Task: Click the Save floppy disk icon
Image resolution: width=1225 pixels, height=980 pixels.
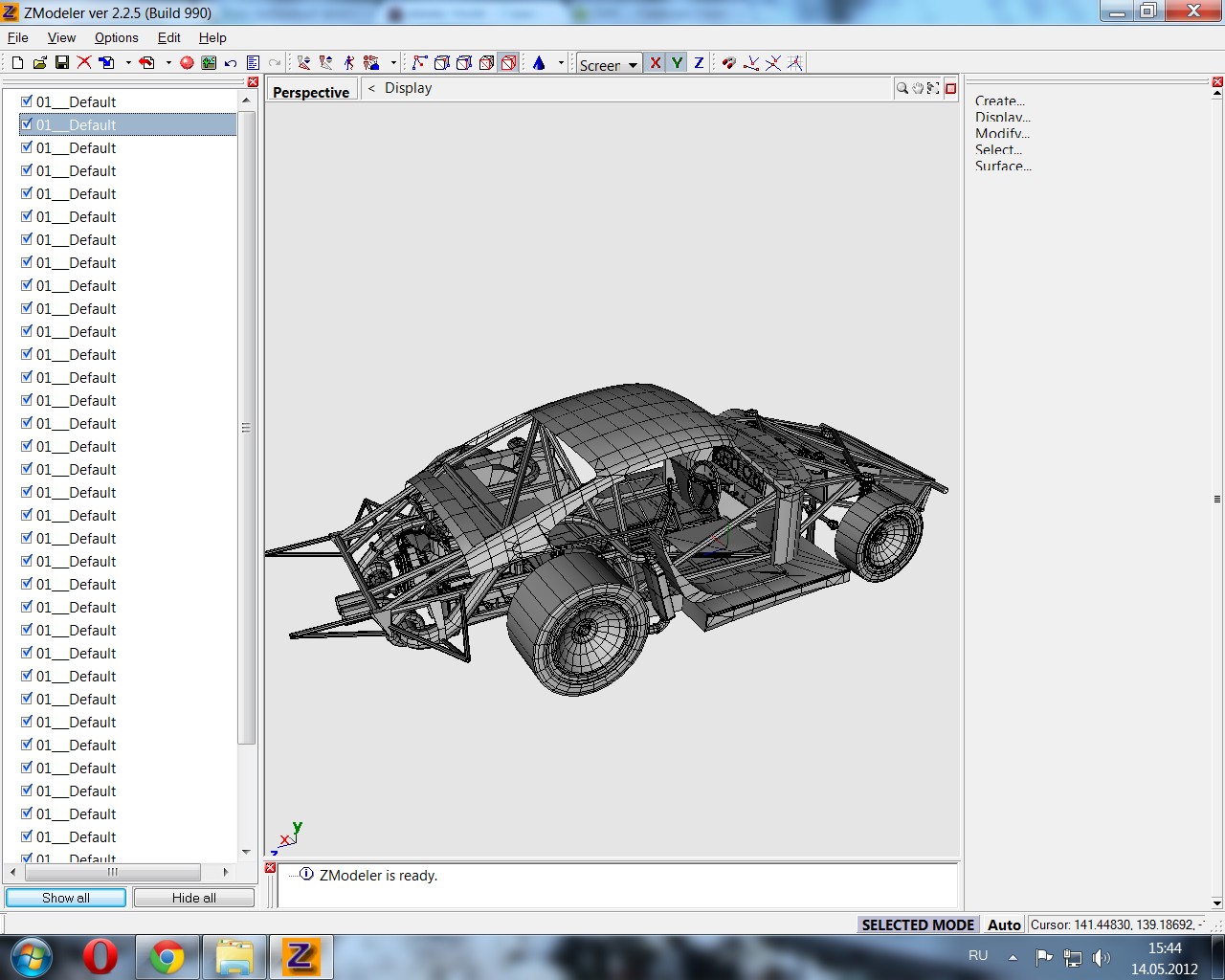Action: point(61,63)
